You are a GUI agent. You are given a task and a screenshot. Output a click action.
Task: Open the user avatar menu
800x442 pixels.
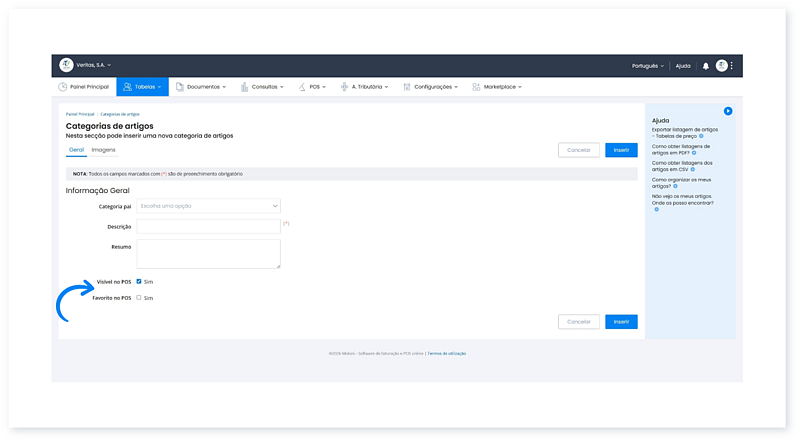(721, 66)
